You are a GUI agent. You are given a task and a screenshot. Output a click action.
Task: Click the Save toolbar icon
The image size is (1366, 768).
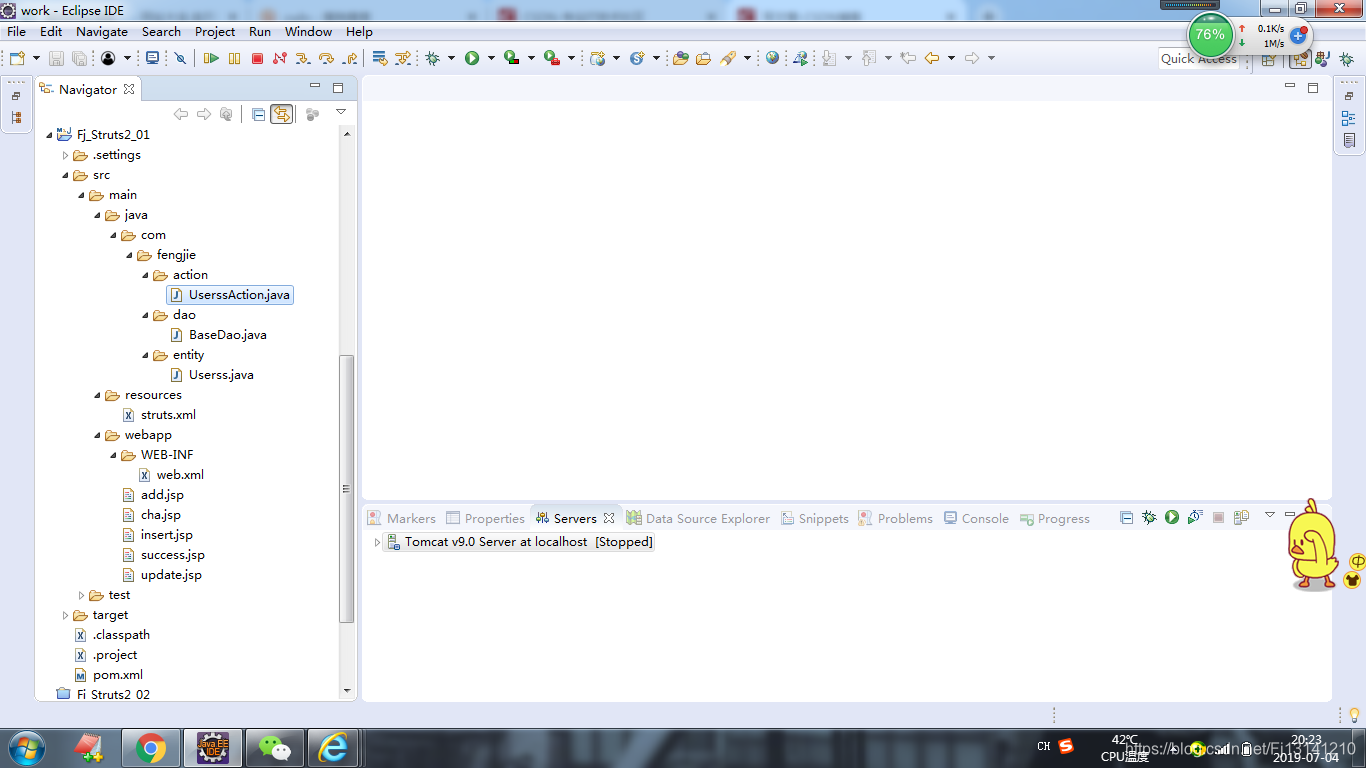click(x=56, y=59)
